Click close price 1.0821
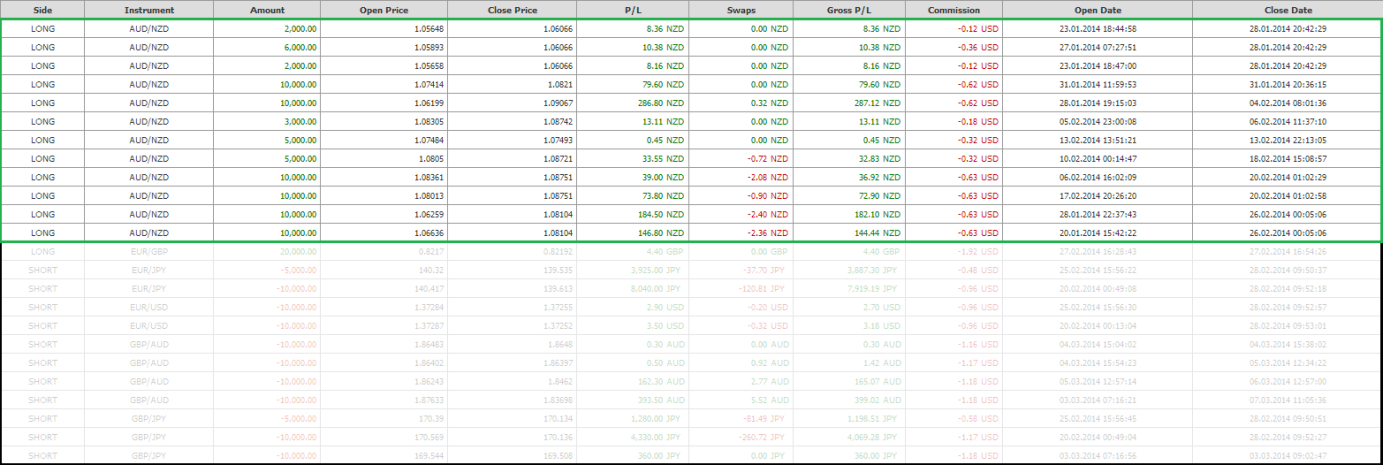Image resolution: width=1383 pixels, height=465 pixels. click(x=511, y=85)
